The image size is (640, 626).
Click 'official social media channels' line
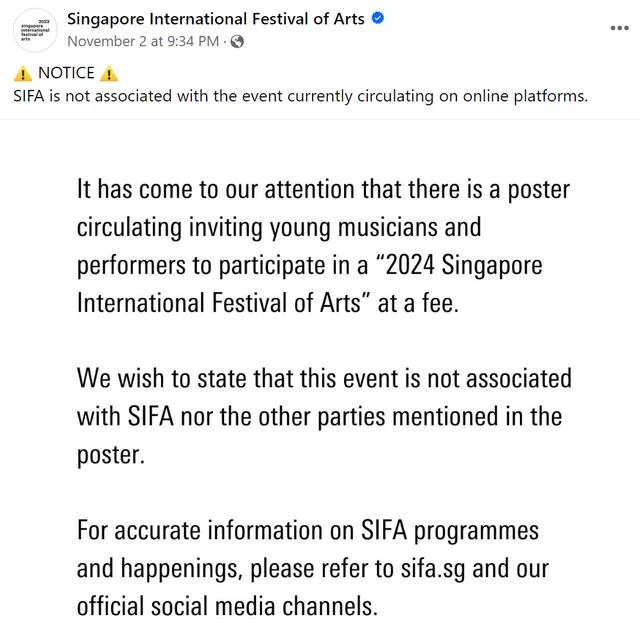pyautogui.click(x=227, y=606)
